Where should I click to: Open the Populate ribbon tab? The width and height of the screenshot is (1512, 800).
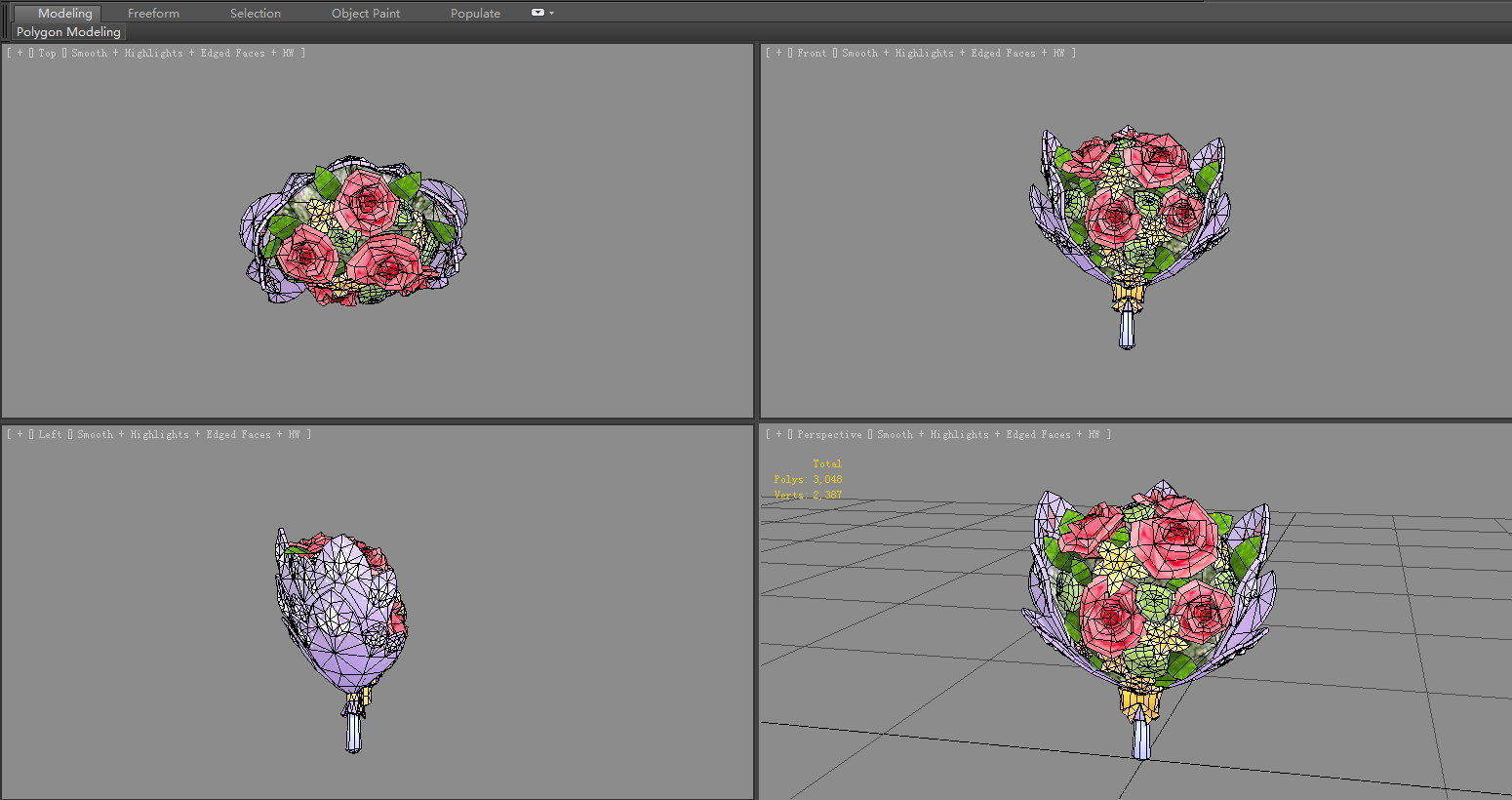[x=475, y=14]
